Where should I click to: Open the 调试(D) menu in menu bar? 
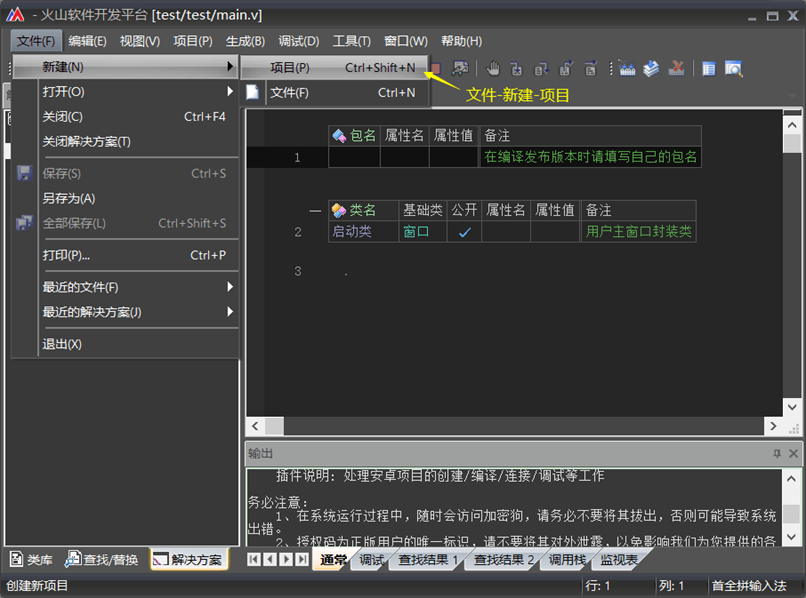[x=298, y=41]
